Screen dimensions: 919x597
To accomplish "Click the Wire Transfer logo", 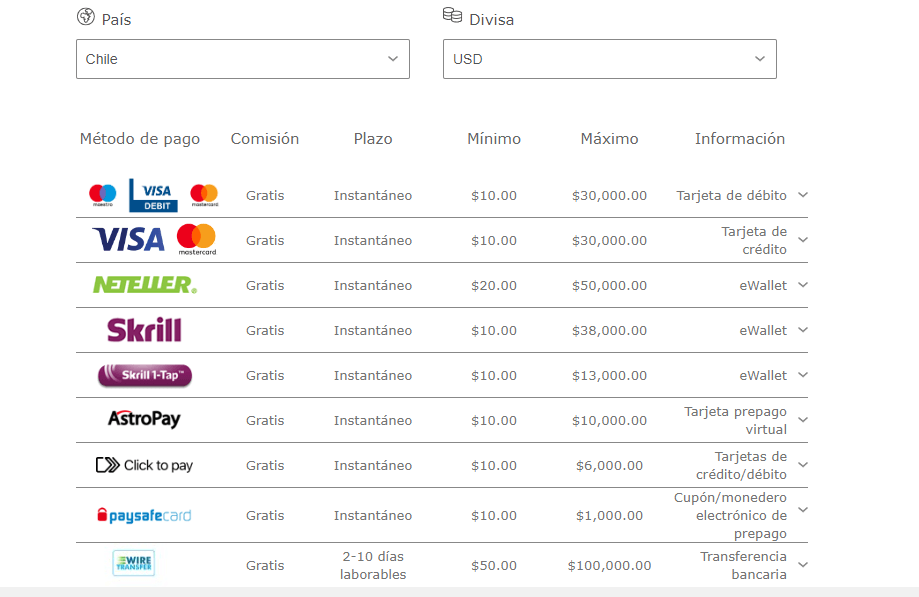I will click(x=134, y=564).
